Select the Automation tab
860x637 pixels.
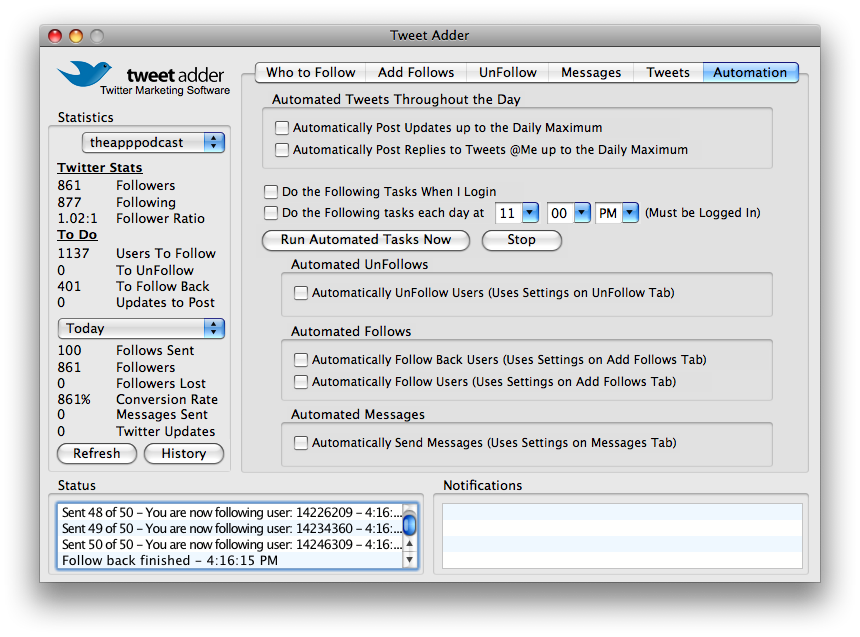point(750,72)
